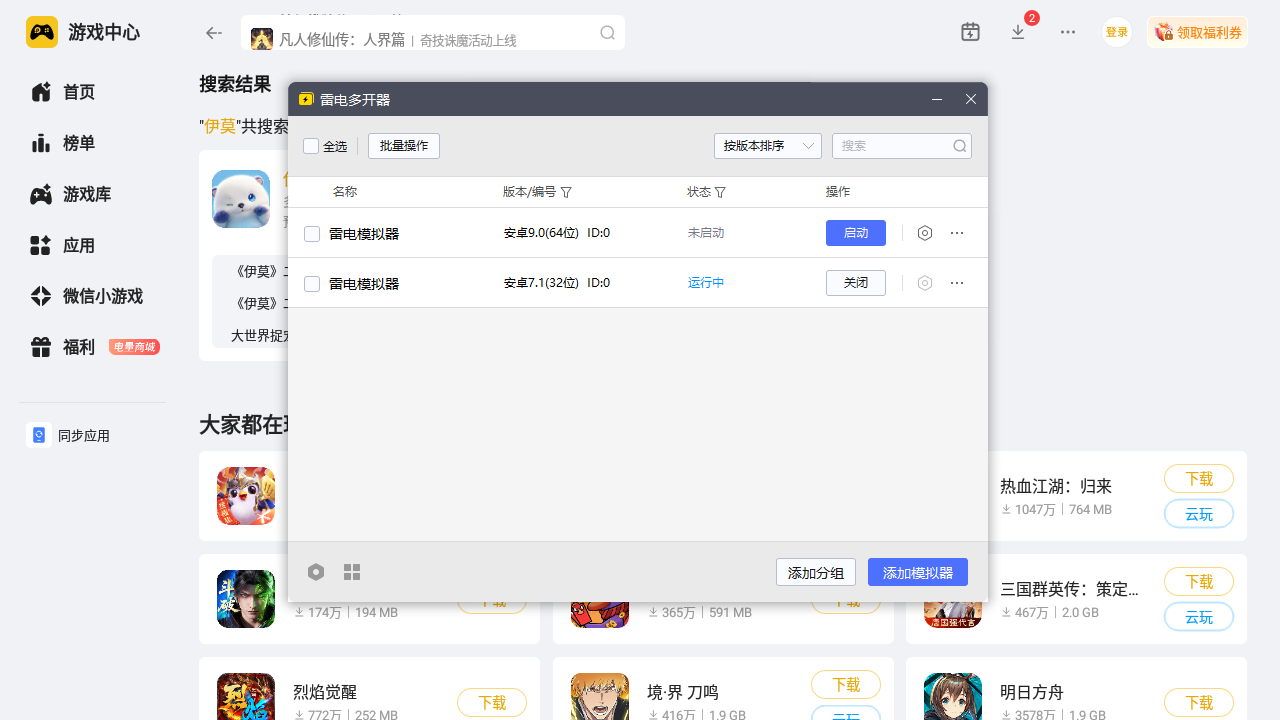Open the download manager icon with badge

click(1018, 32)
